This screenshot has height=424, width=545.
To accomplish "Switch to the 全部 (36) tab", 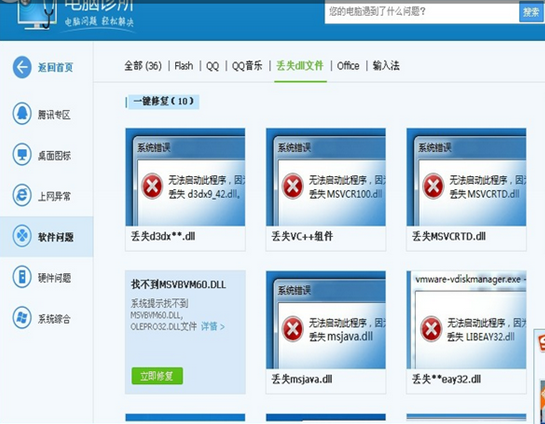I will click(143, 65).
